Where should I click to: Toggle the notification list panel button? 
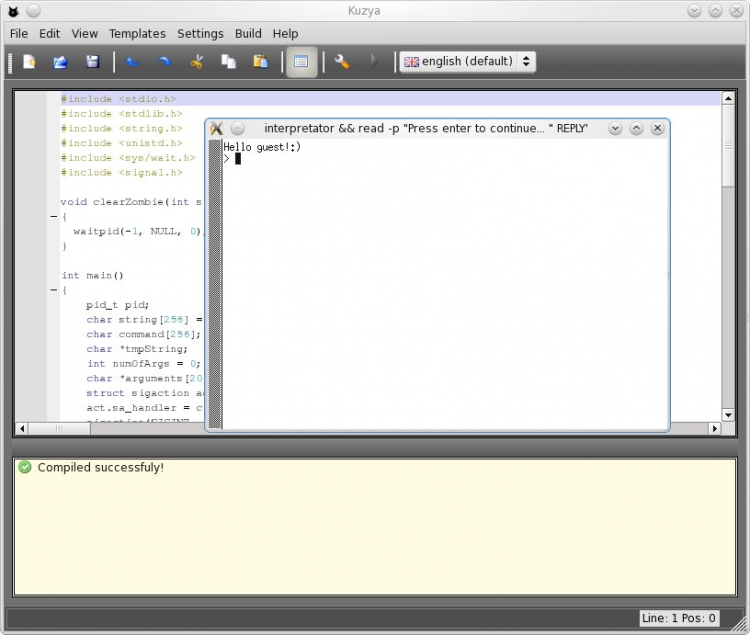[301, 62]
